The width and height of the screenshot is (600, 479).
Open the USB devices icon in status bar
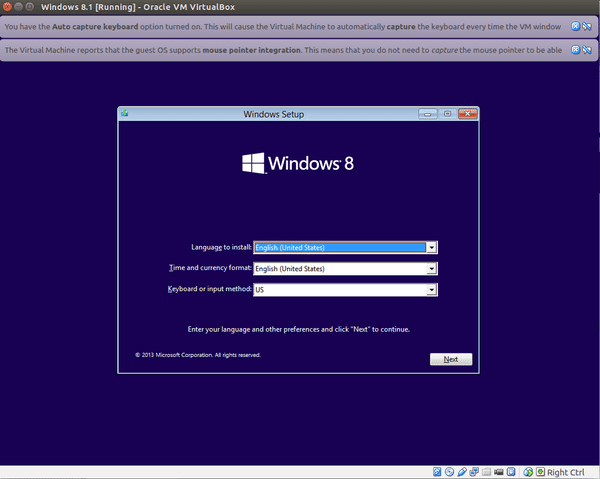(x=462, y=472)
